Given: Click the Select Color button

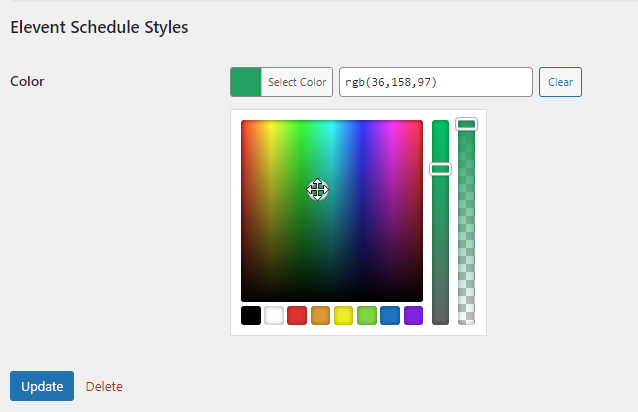Looking at the screenshot, I should [x=281, y=82].
